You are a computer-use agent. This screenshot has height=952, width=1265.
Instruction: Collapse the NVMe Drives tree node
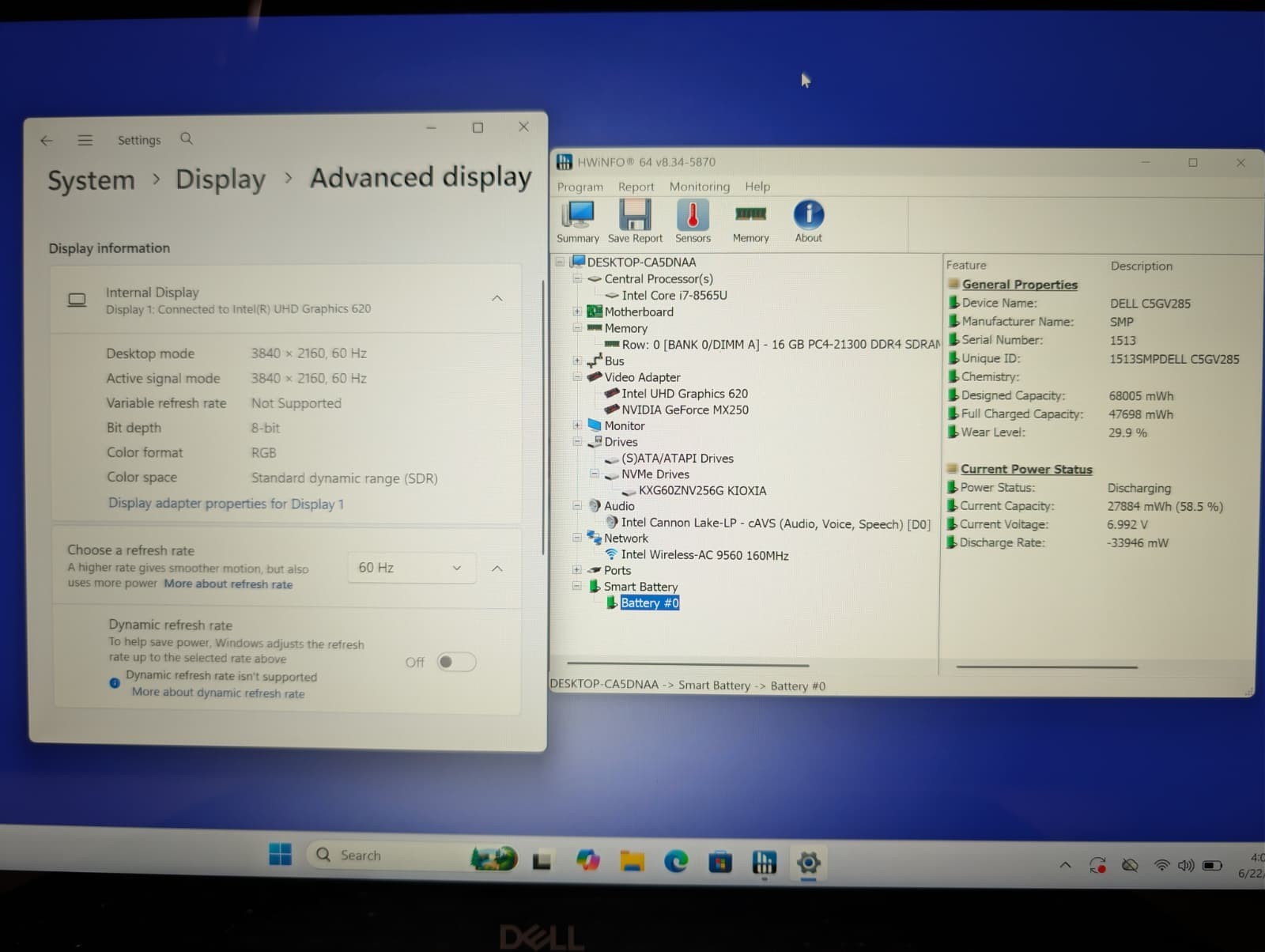tap(595, 474)
